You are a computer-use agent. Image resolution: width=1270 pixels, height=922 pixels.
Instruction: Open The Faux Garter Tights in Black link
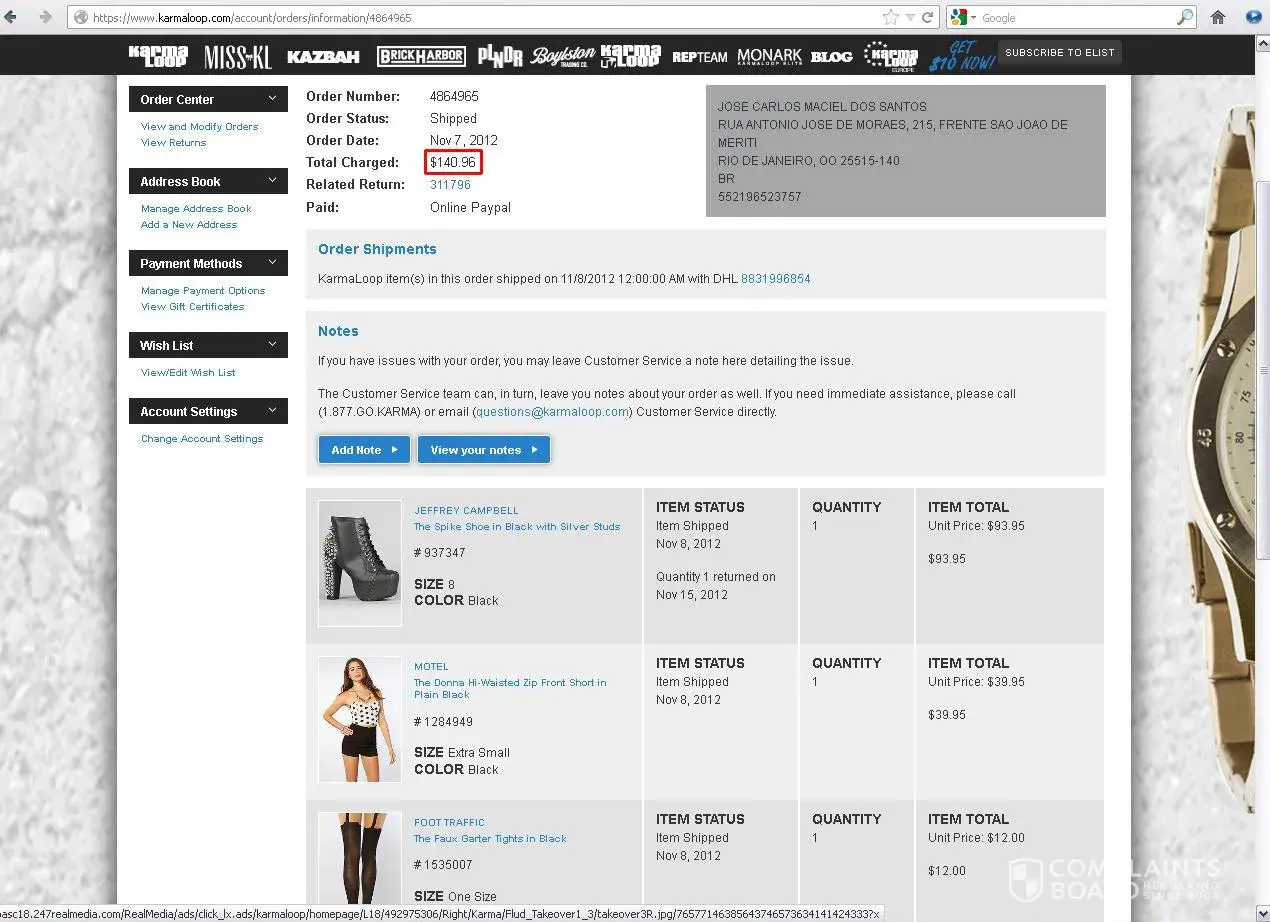tap(490, 839)
